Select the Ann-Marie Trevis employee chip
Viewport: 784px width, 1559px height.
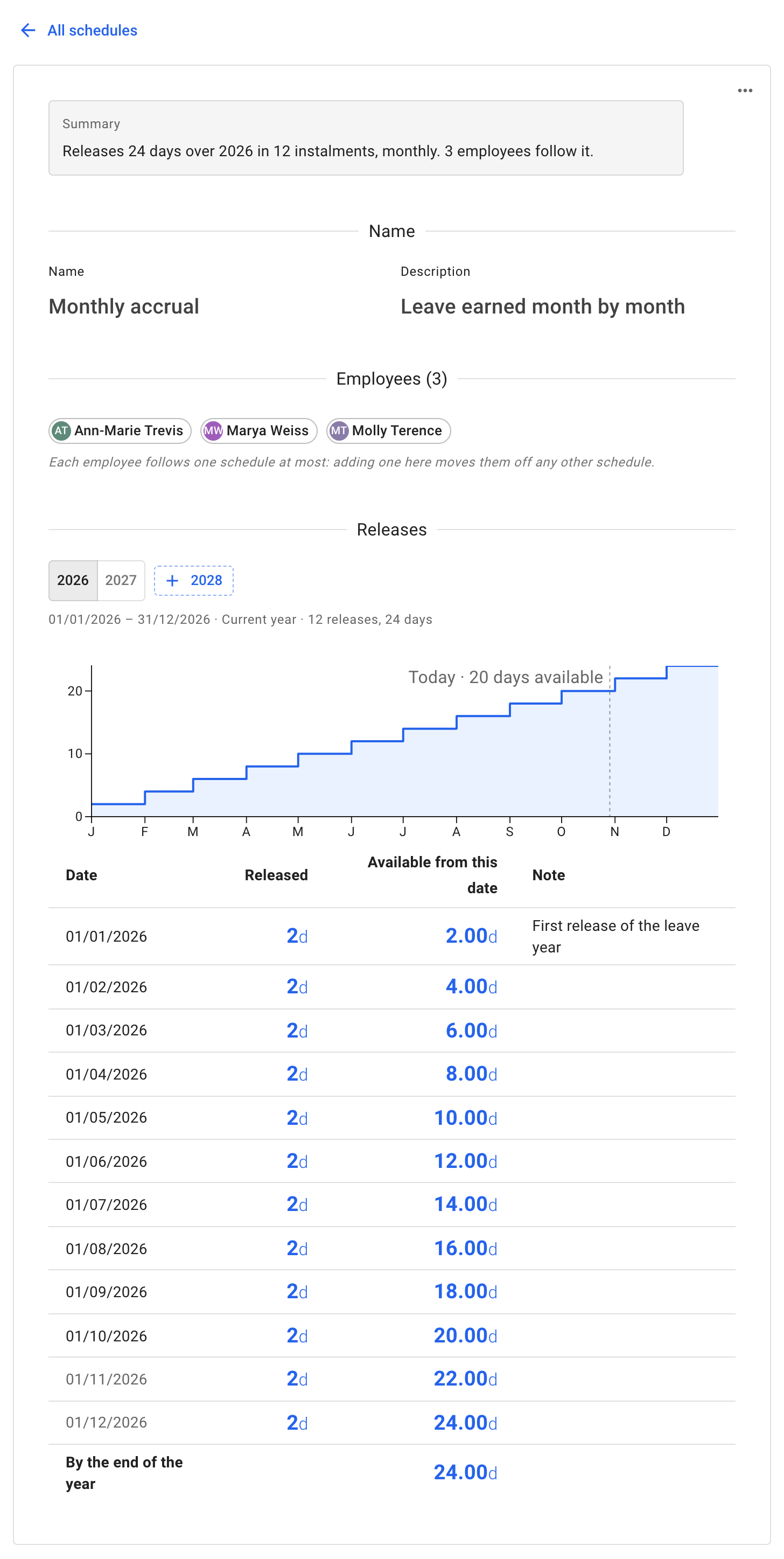click(x=120, y=431)
